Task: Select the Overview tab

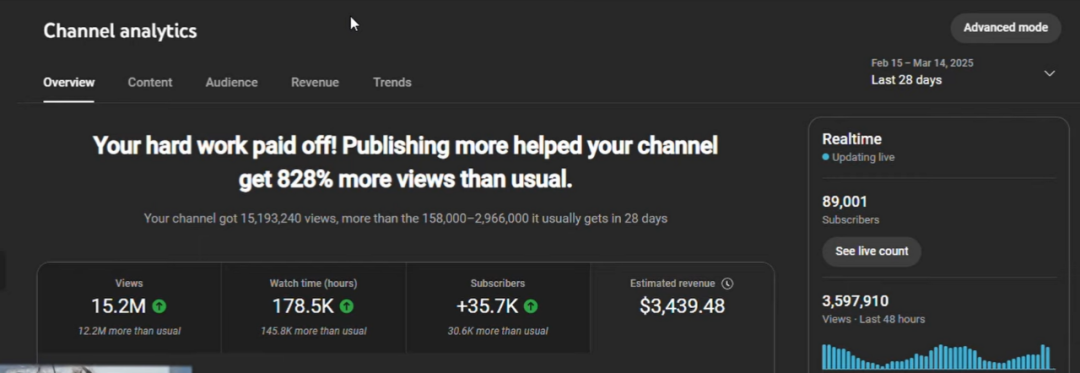Action: [x=69, y=83]
